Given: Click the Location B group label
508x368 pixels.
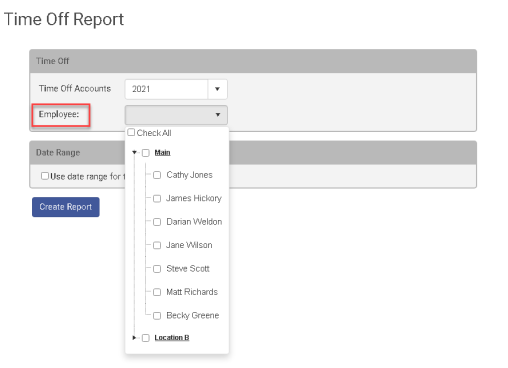Looking at the screenshot, I should pyautogui.click(x=172, y=338).
